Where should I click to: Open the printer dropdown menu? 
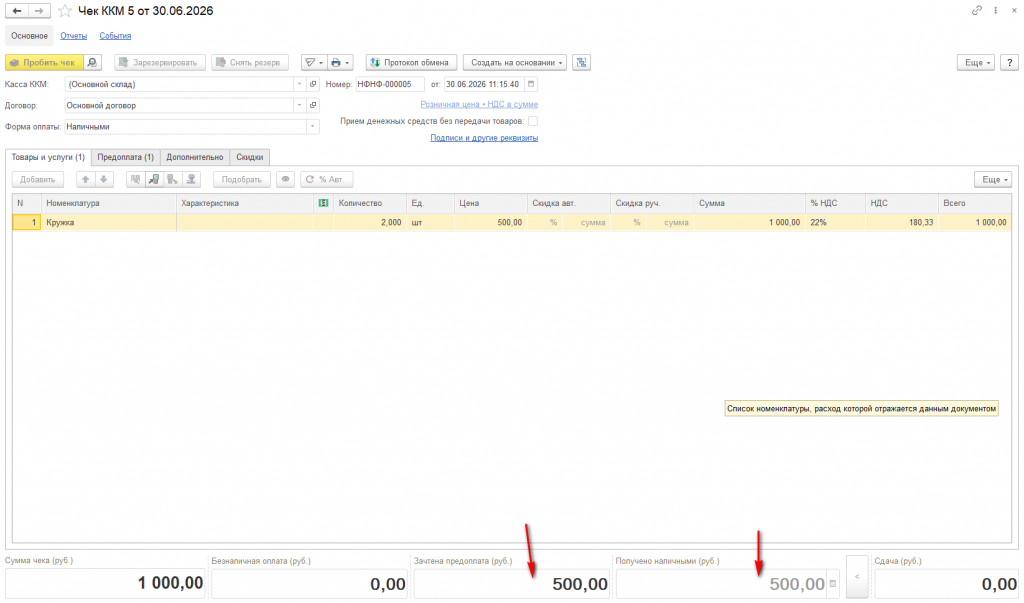coord(340,63)
